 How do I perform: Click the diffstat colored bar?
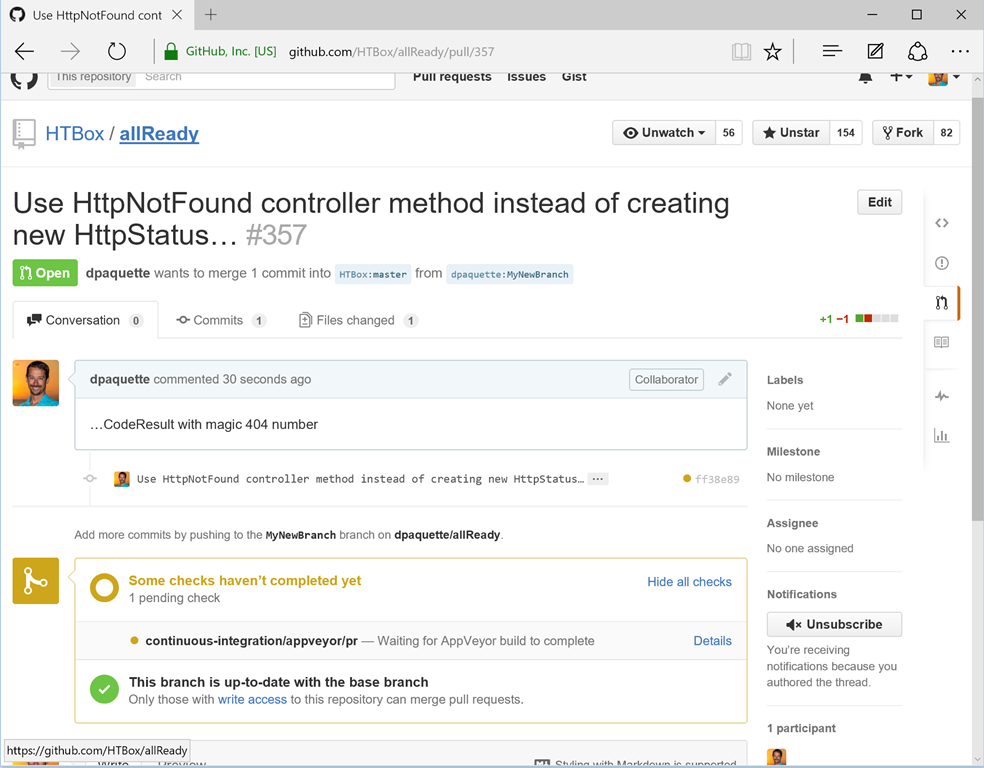877,319
